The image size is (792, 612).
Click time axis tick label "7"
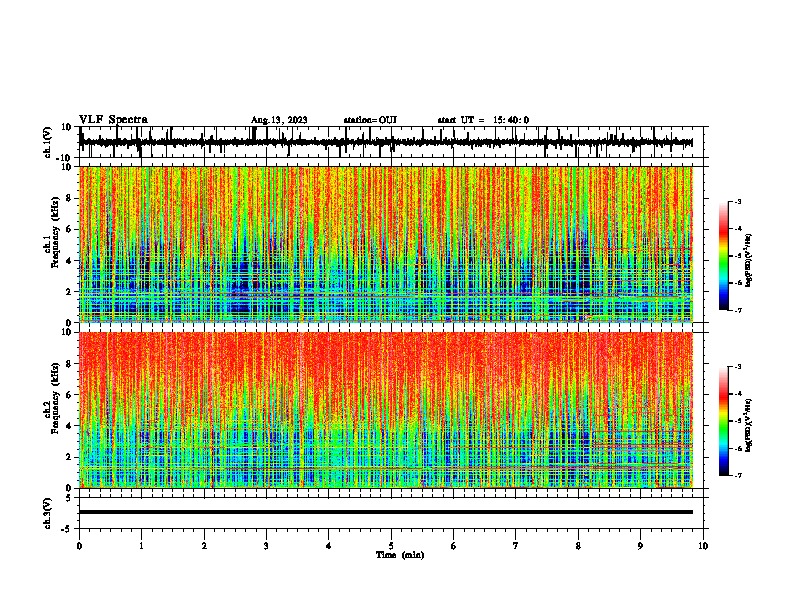516,546
